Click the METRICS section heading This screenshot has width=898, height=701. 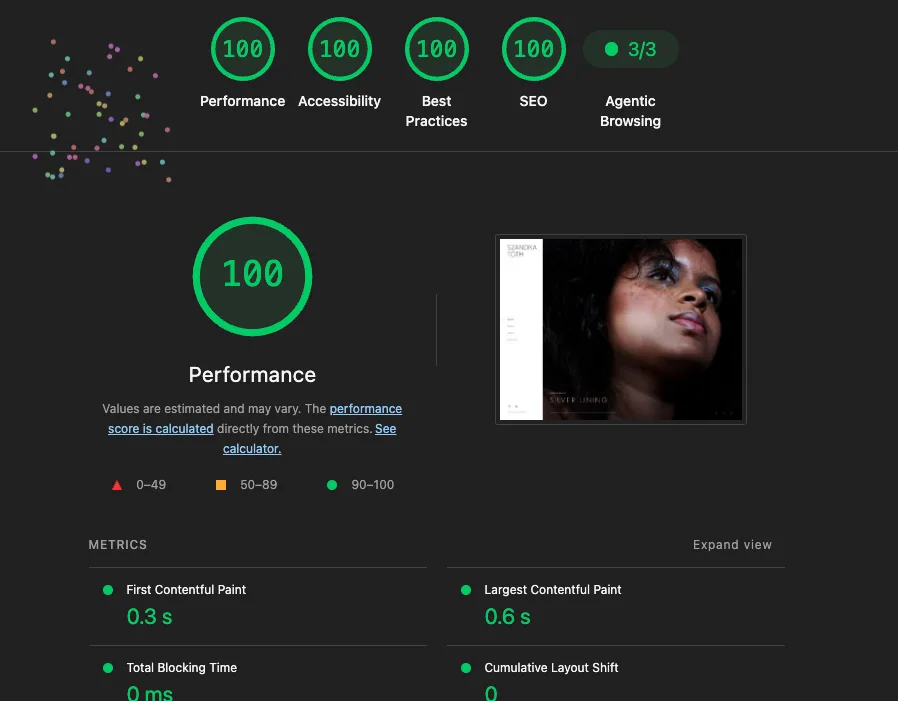click(x=117, y=545)
